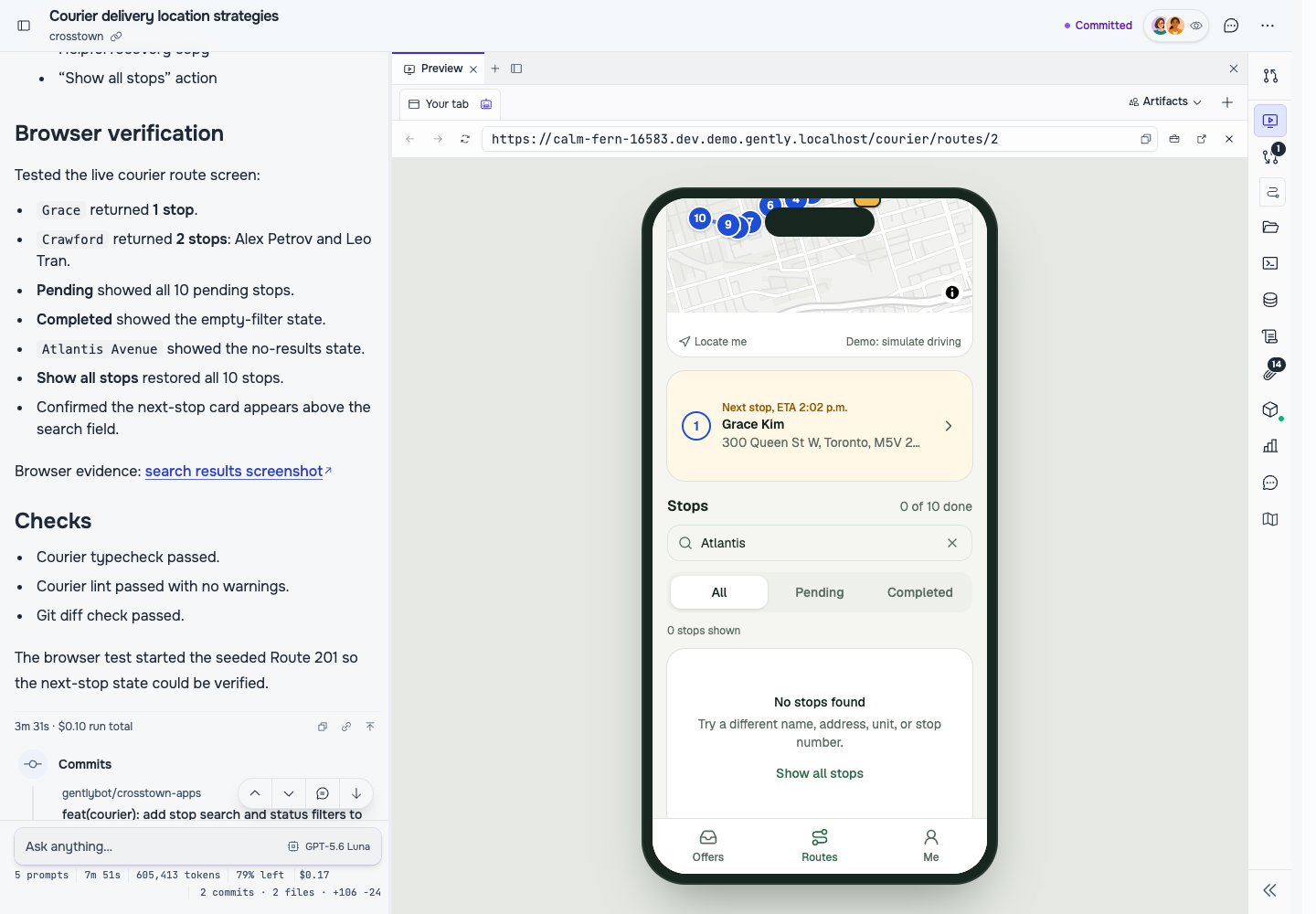Click the map info icon

coord(952,292)
